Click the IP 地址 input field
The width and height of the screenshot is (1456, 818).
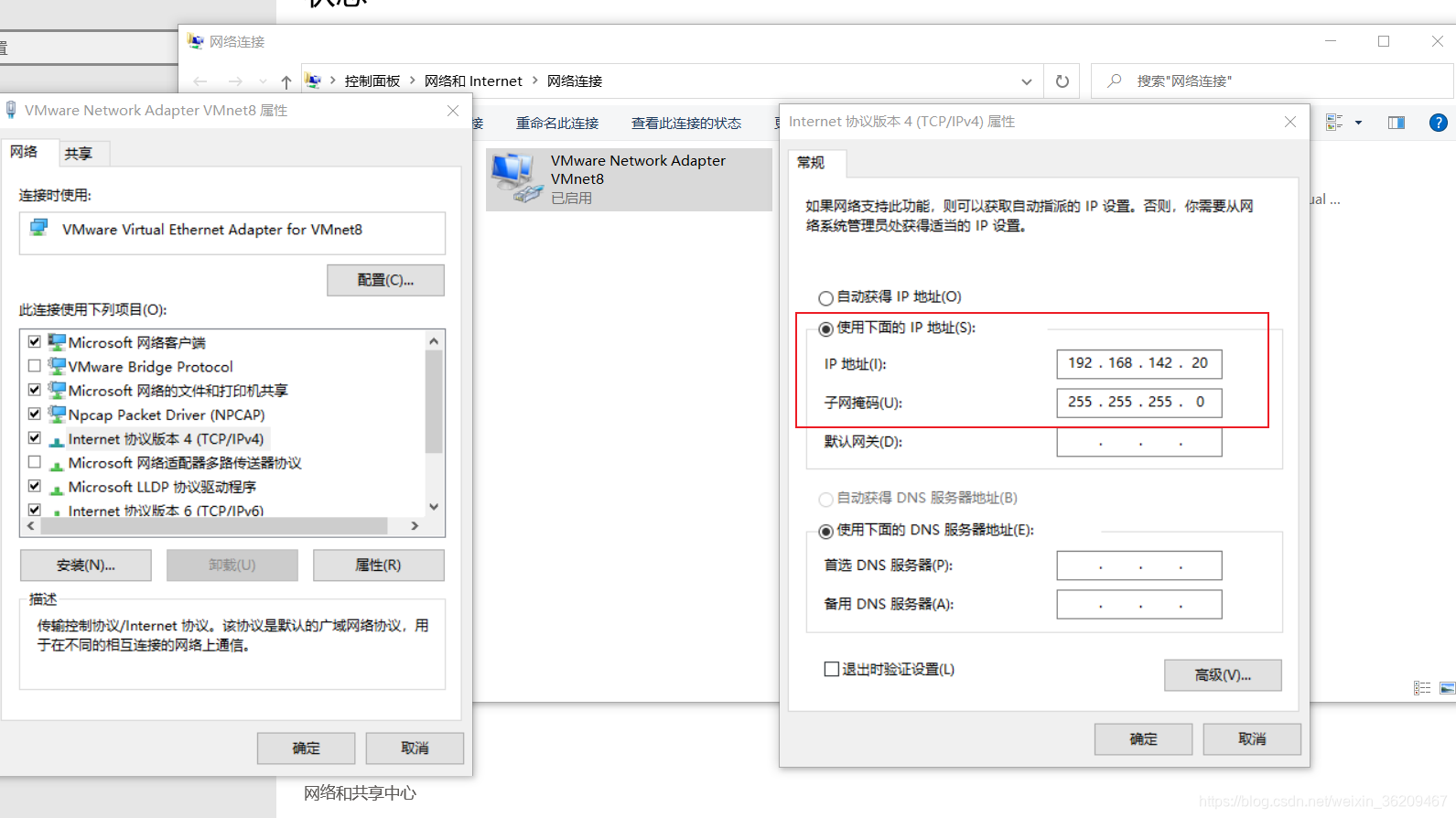(1139, 363)
